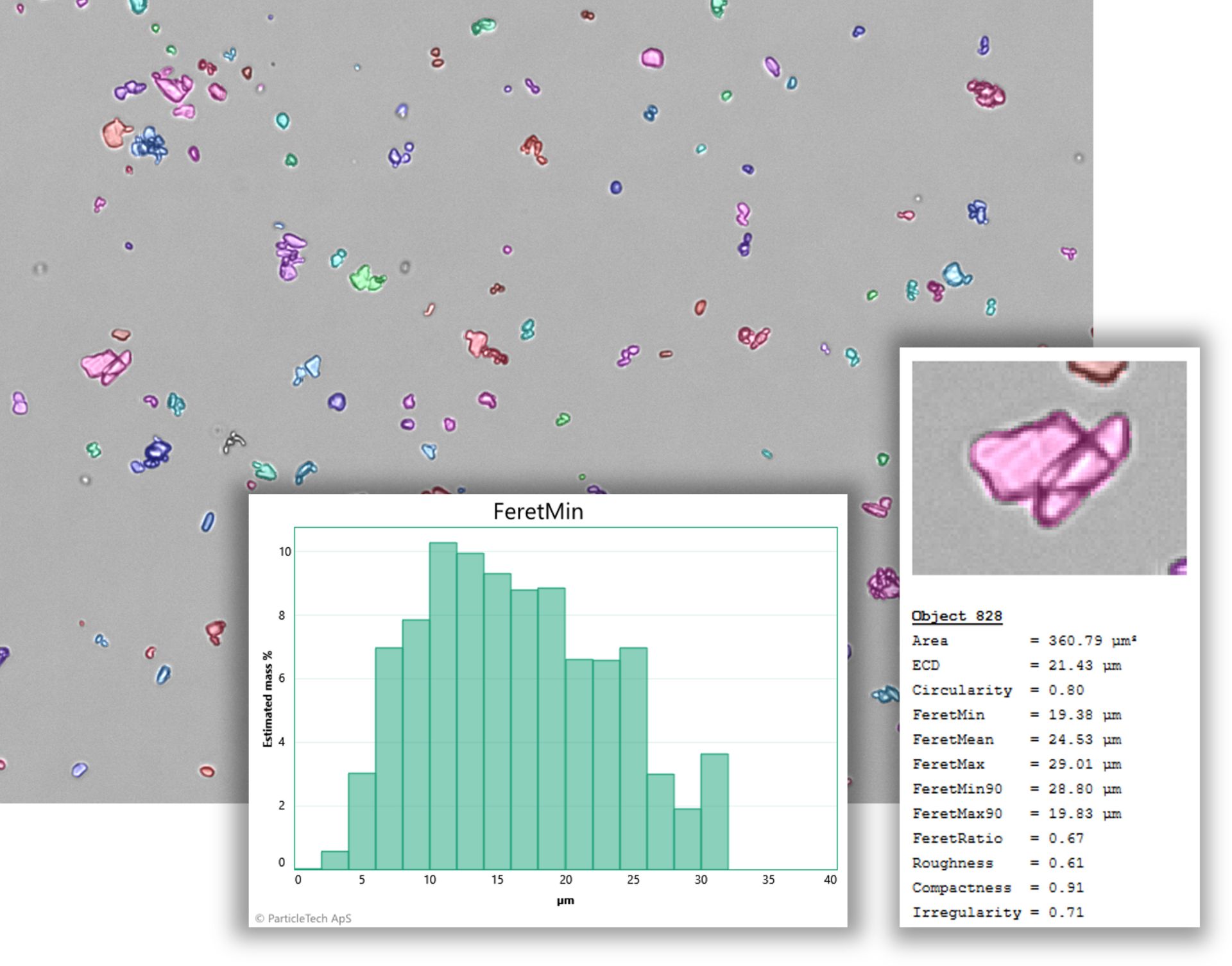The width and height of the screenshot is (1232, 966).
Task: Click the ECD value 21.43 µm
Action: (1084, 665)
